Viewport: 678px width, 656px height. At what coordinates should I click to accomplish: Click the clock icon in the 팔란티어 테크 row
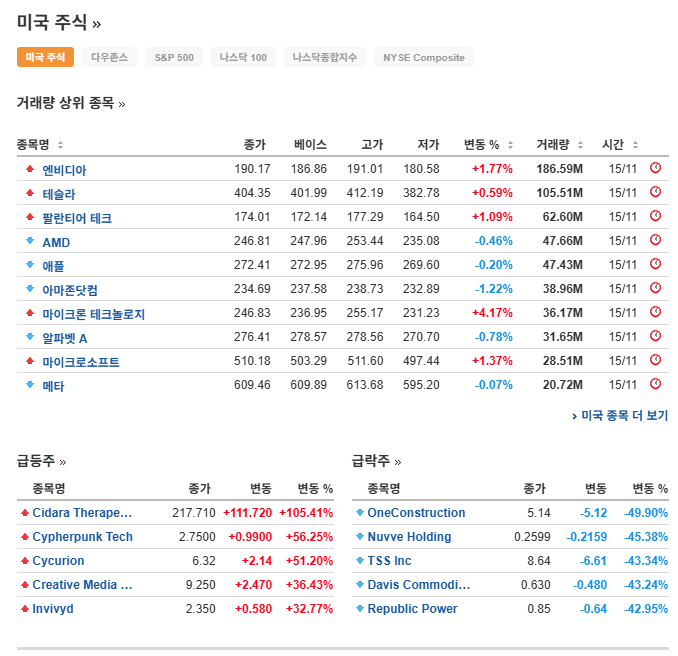(x=655, y=216)
